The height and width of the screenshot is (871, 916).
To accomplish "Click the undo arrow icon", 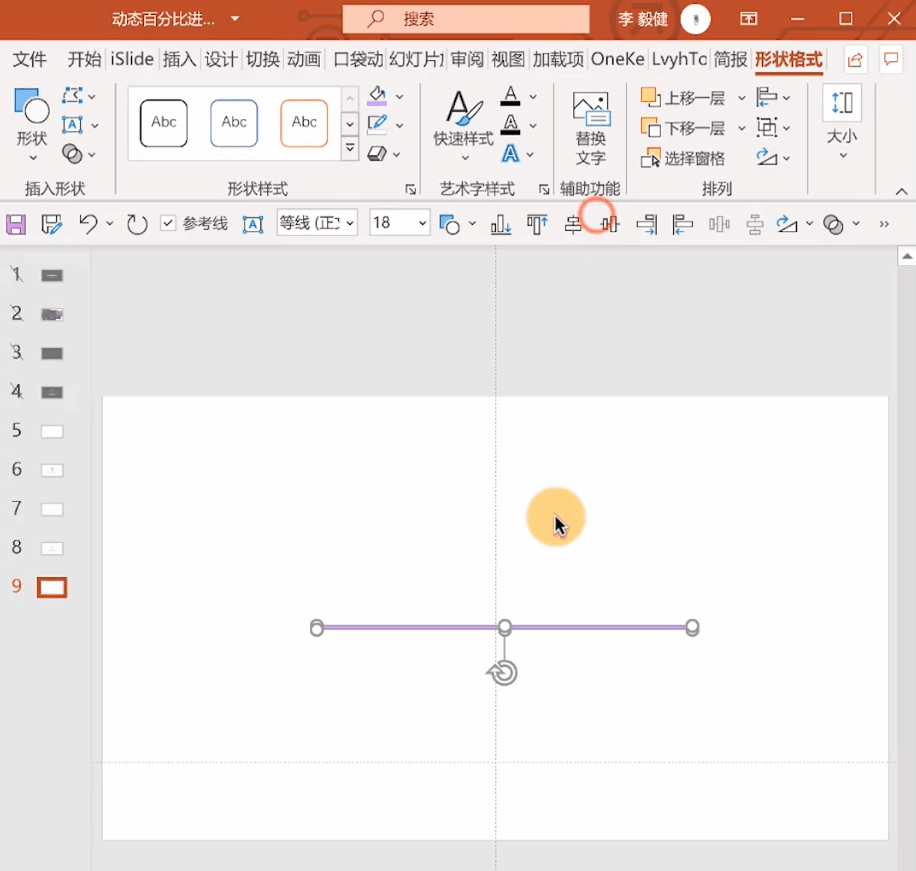I will (x=88, y=224).
